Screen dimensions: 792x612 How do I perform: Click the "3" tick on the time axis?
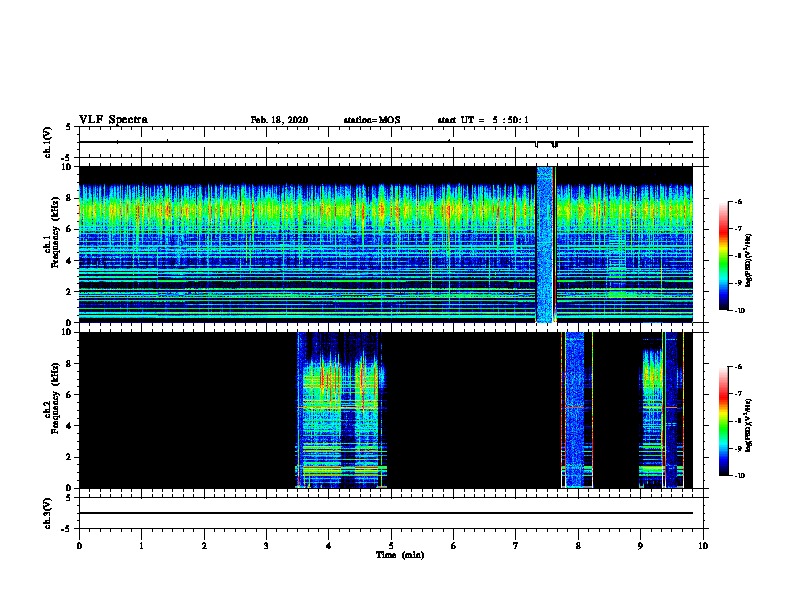[x=266, y=546]
